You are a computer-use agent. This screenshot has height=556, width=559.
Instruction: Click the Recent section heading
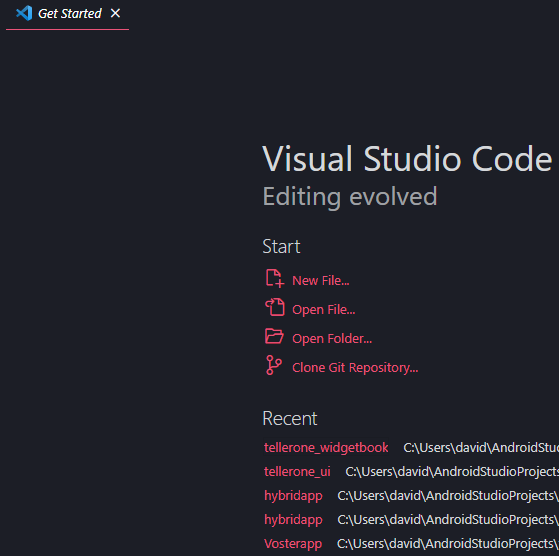(x=289, y=418)
